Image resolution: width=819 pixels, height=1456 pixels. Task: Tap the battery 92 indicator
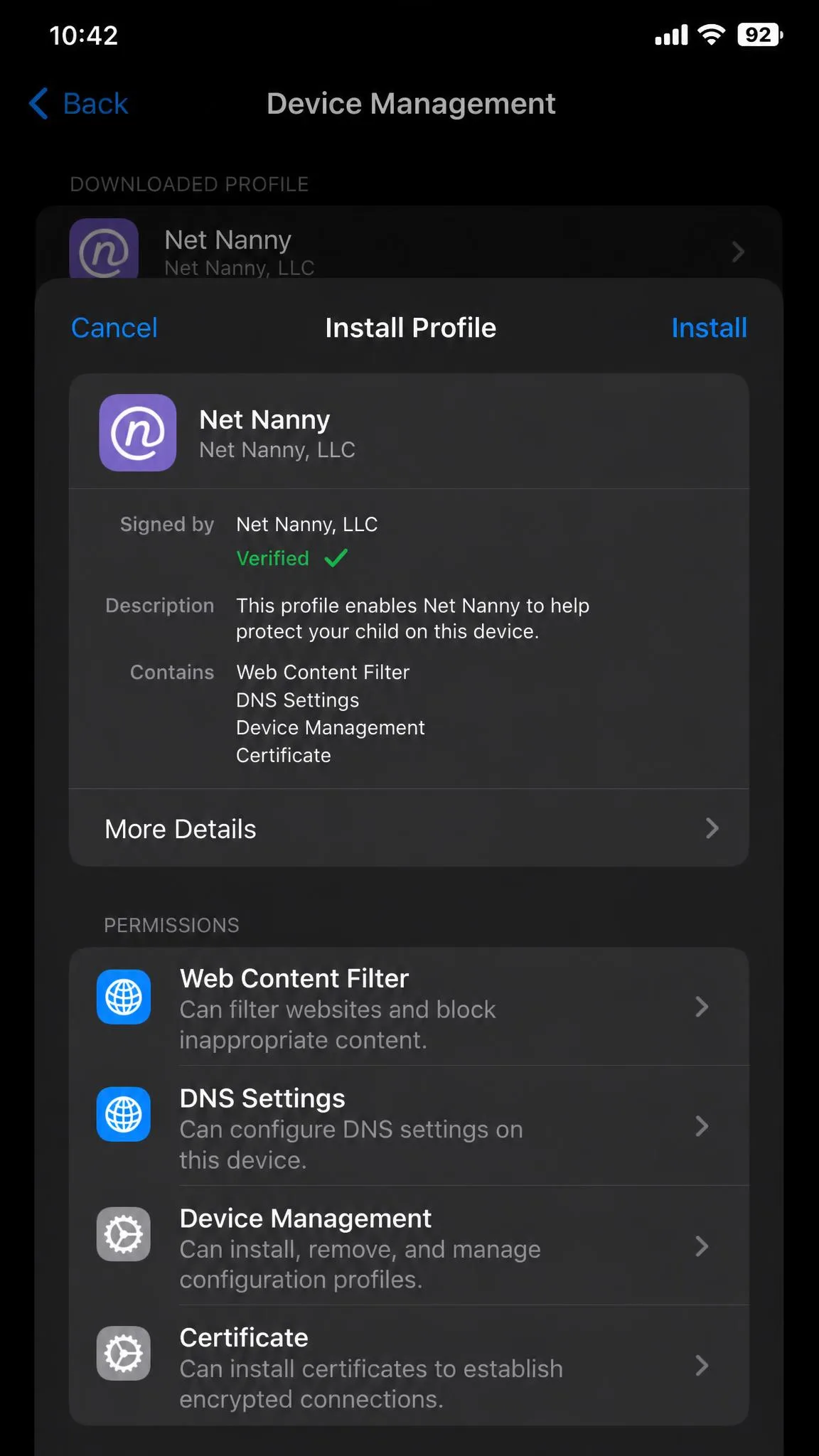[760, 34]
